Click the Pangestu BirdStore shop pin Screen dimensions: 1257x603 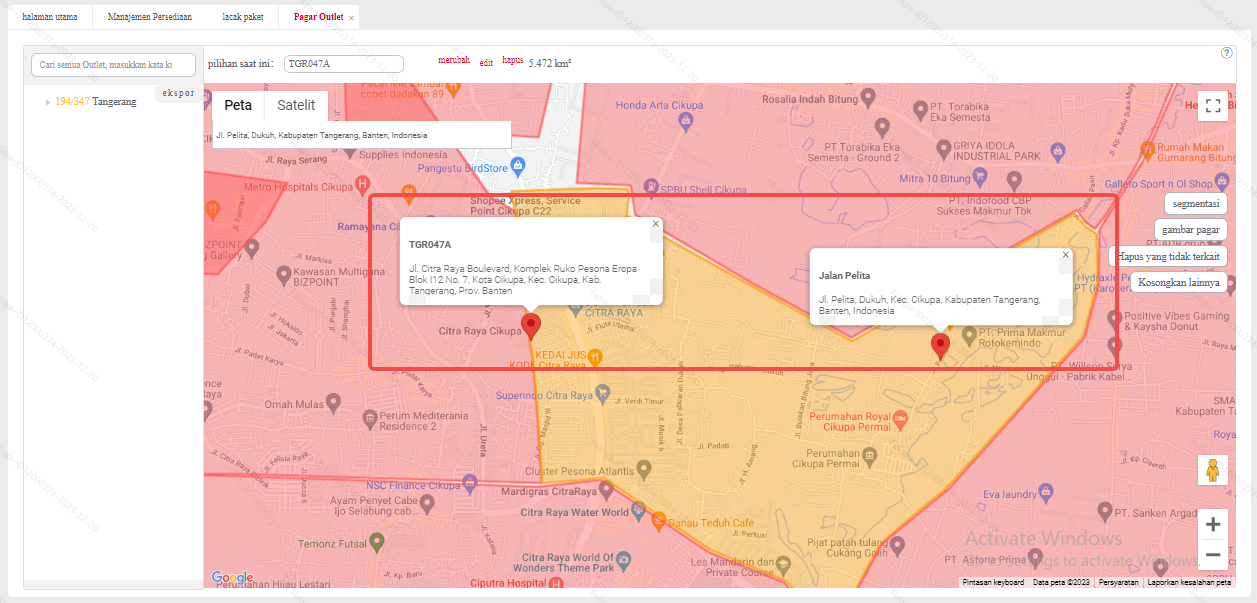(x=516, y=166)
